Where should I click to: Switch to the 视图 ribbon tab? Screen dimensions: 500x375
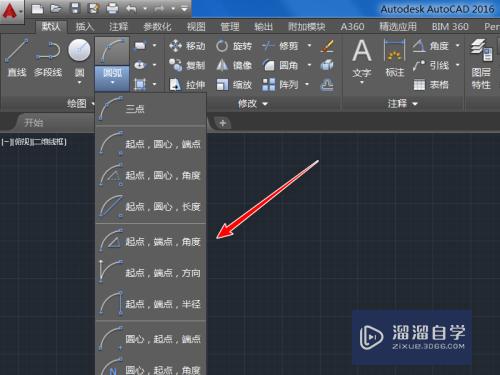click(196, 27)
